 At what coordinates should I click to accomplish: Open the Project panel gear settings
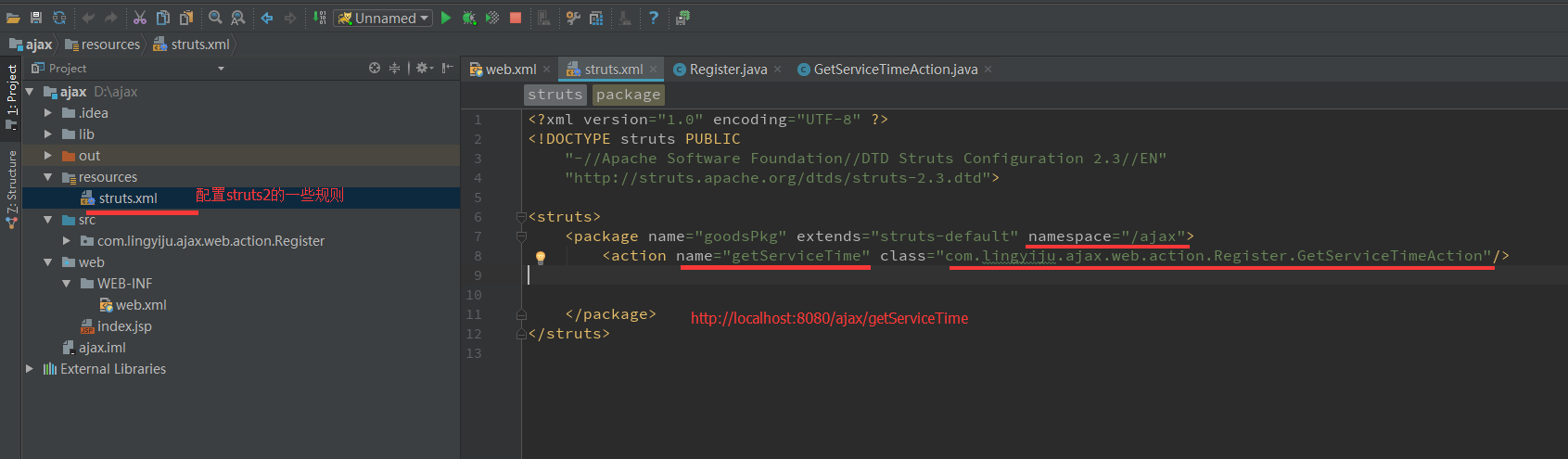pos(424,68)
